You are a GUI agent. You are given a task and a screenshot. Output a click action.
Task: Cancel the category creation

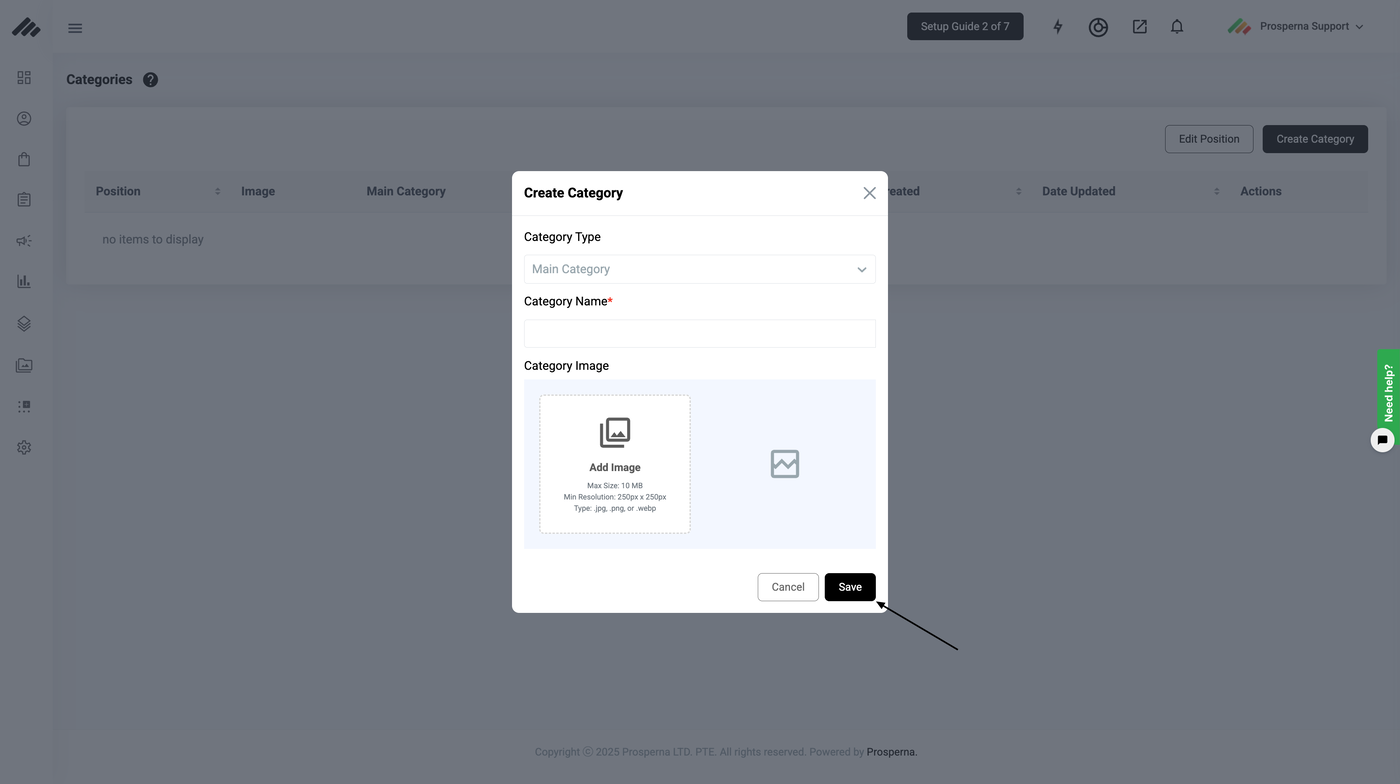pos(787,587)
